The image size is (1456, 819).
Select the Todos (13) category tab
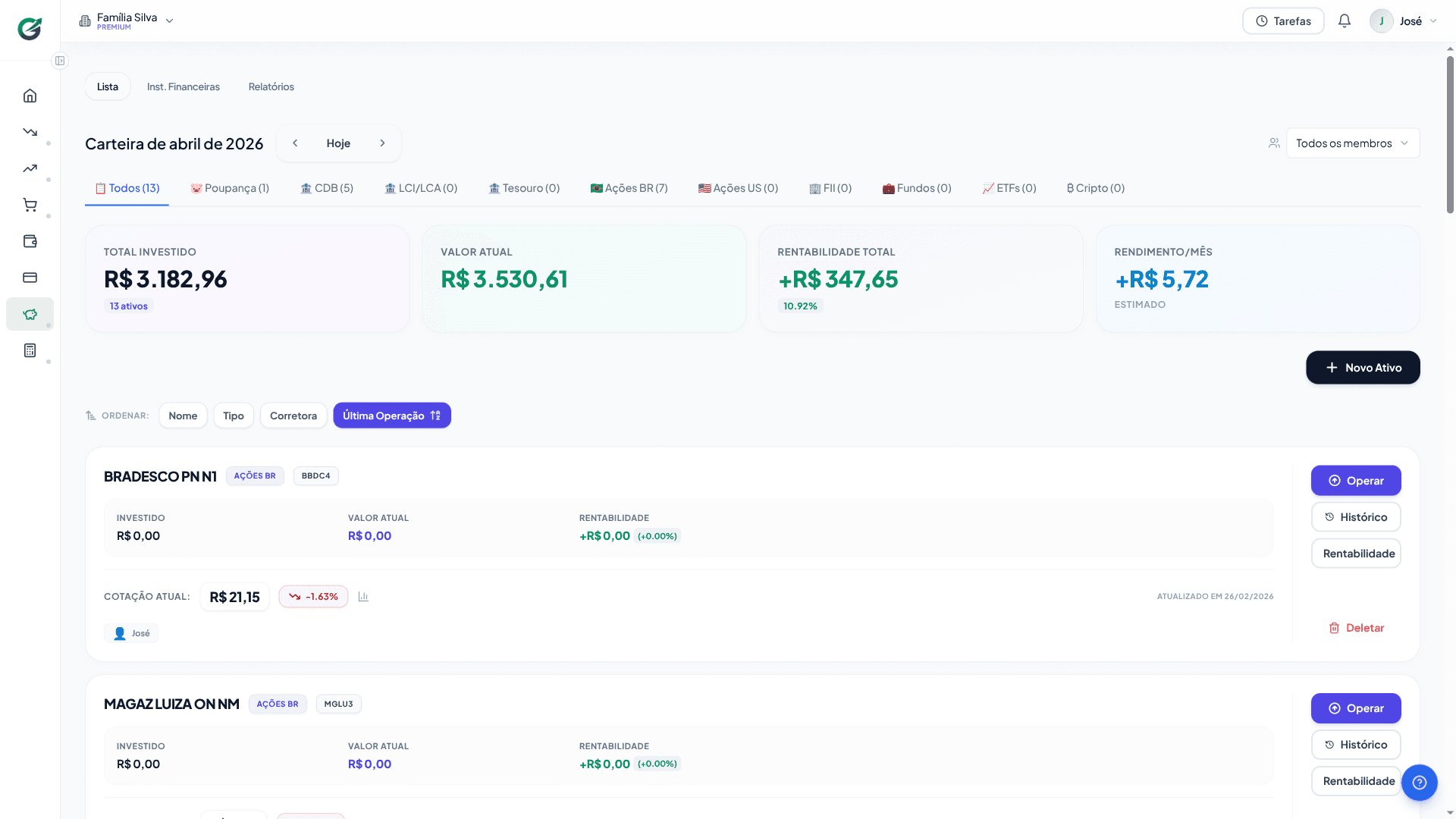click(127, 188)
